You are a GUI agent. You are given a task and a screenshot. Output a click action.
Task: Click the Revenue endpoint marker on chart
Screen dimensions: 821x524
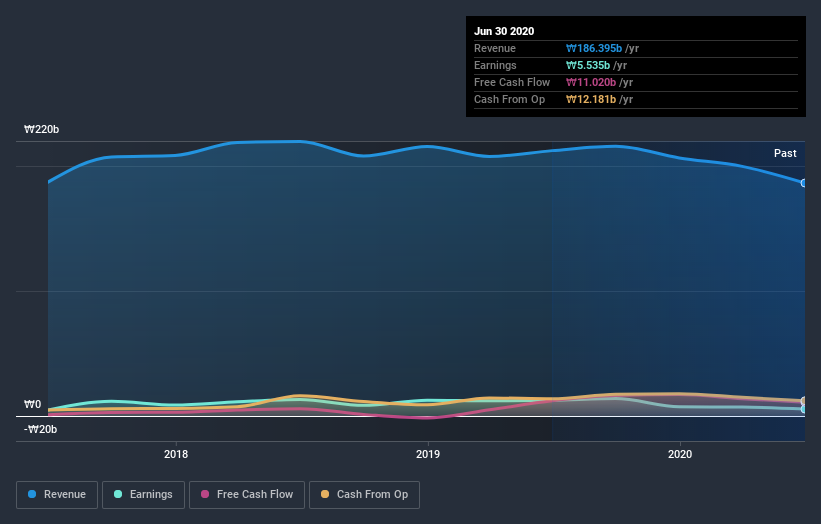click(804, 183)
